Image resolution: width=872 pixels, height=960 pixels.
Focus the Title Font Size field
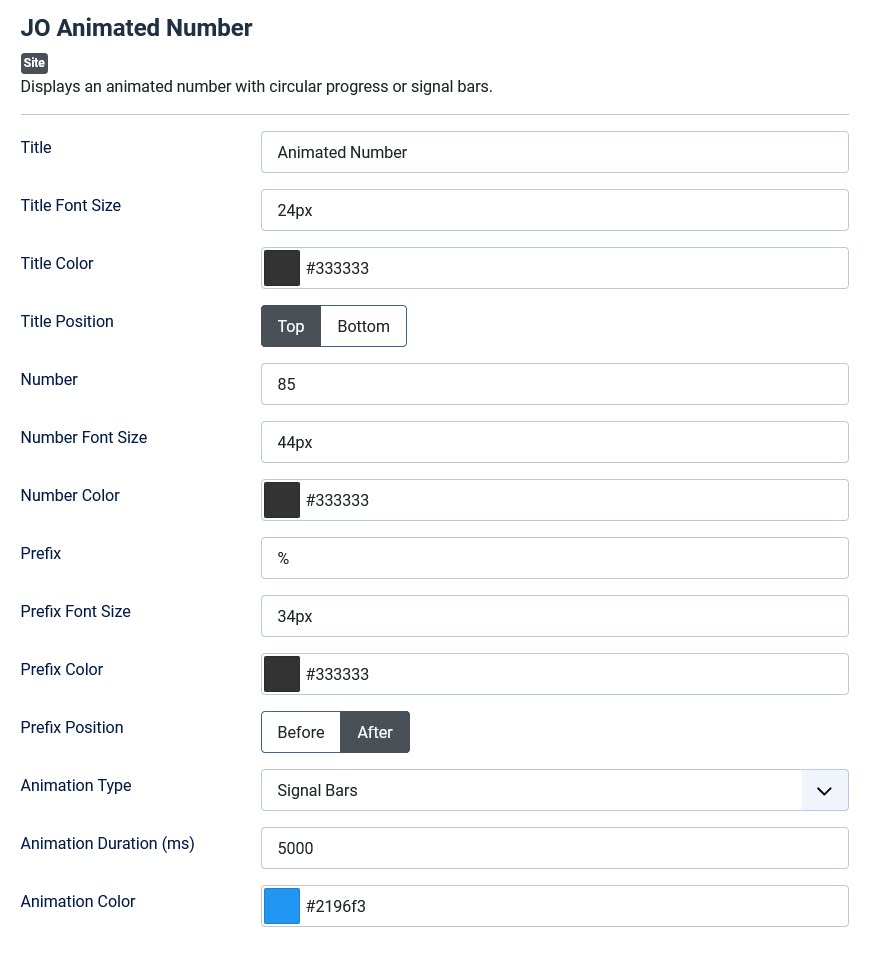click(x=554, y=210)
